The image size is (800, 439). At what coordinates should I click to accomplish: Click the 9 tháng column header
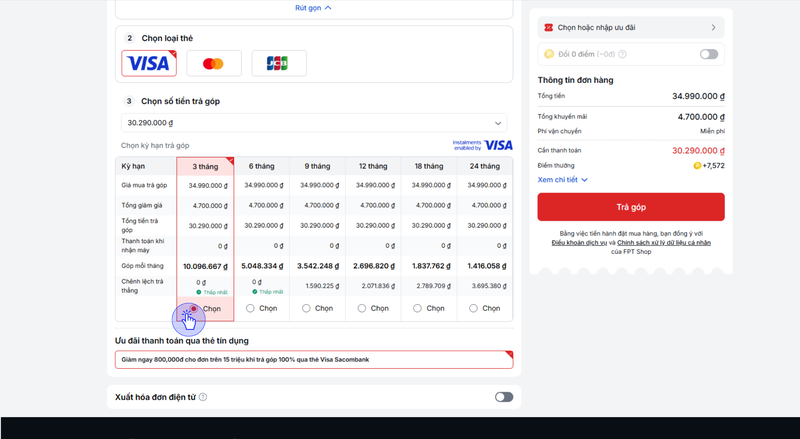317,166
